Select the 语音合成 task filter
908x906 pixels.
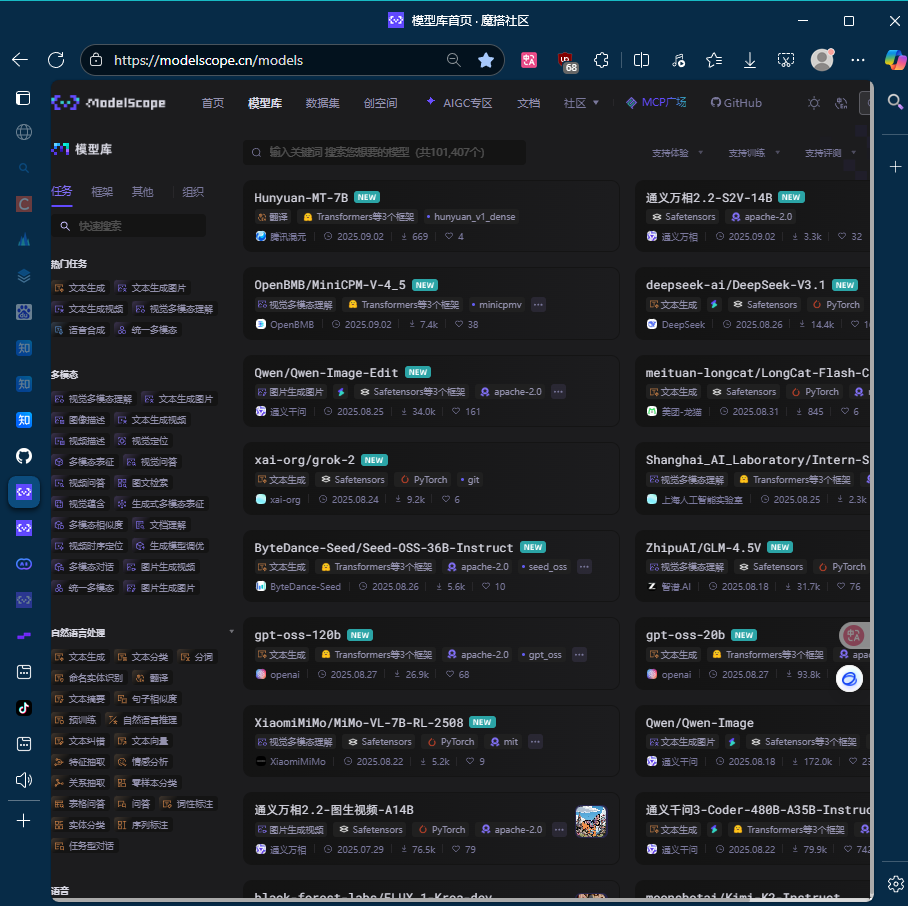(80, 330)
